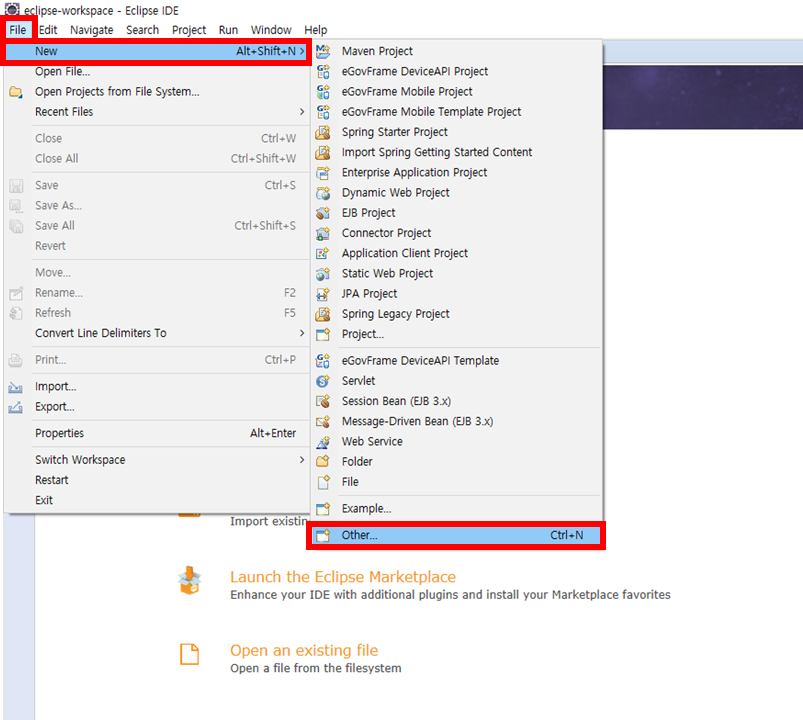The height and width of the screenshot is (720, 803).
Task: Open the File menu
Action: [x=18, y=30]
